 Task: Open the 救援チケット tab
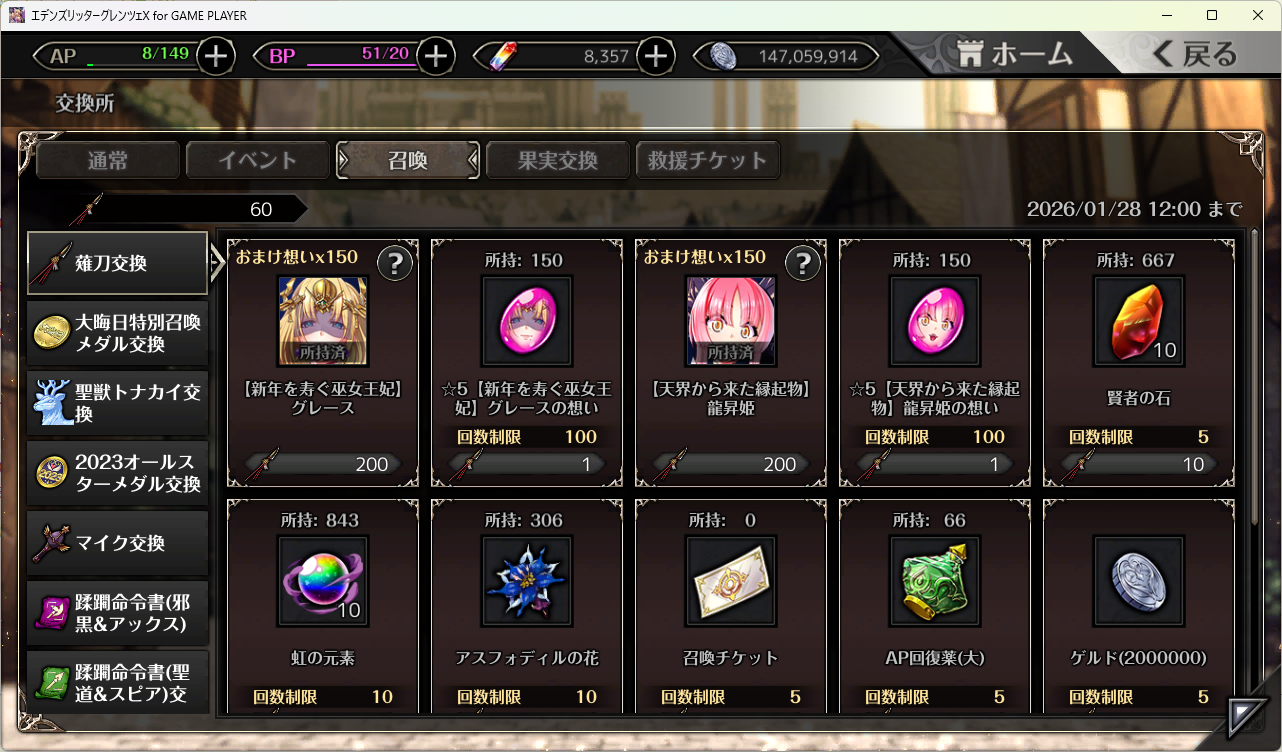point(708,160)
